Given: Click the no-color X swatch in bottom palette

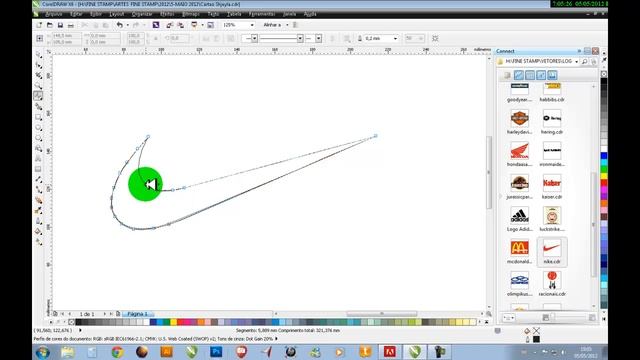Looking at the screenshot, I should [71, 322].
